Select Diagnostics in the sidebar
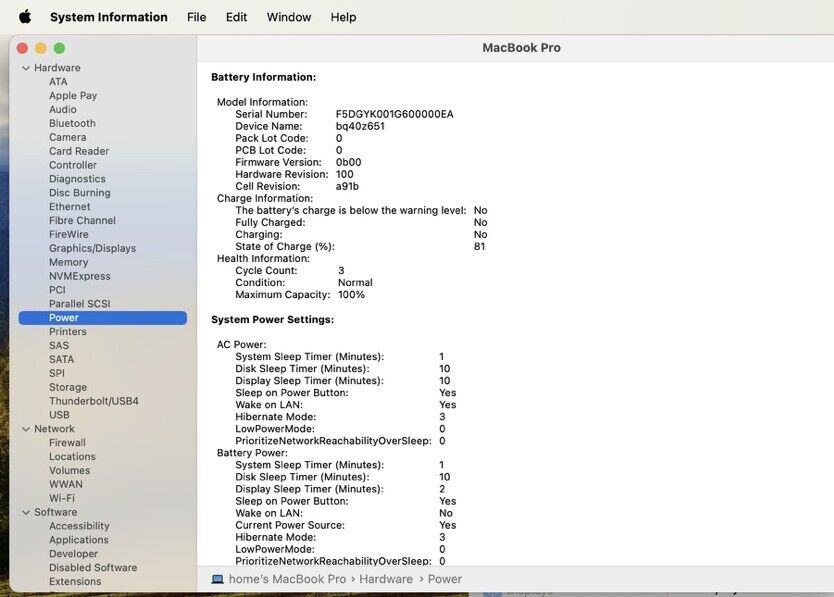Viewport: 834px width, 597px height. pyautogui.click(x=77, y=179)
